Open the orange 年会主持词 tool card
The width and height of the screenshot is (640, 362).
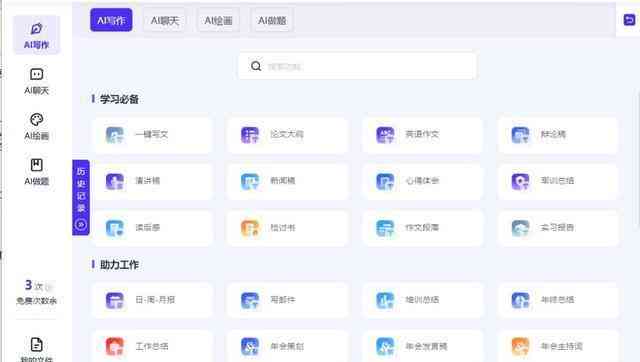click(x=558, y=346)
